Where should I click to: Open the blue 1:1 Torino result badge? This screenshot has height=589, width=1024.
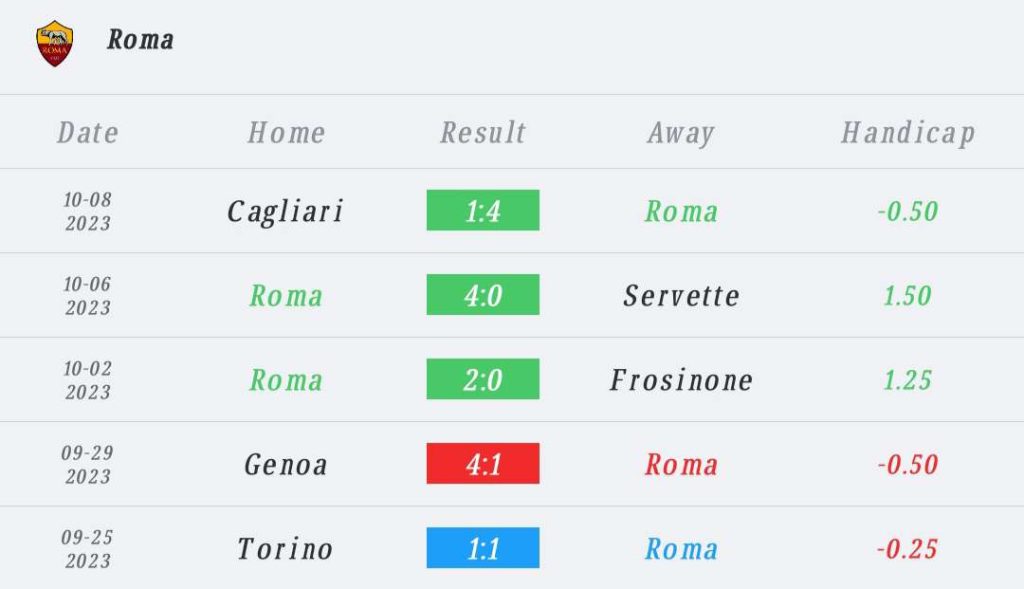click(x=483, y=548)
